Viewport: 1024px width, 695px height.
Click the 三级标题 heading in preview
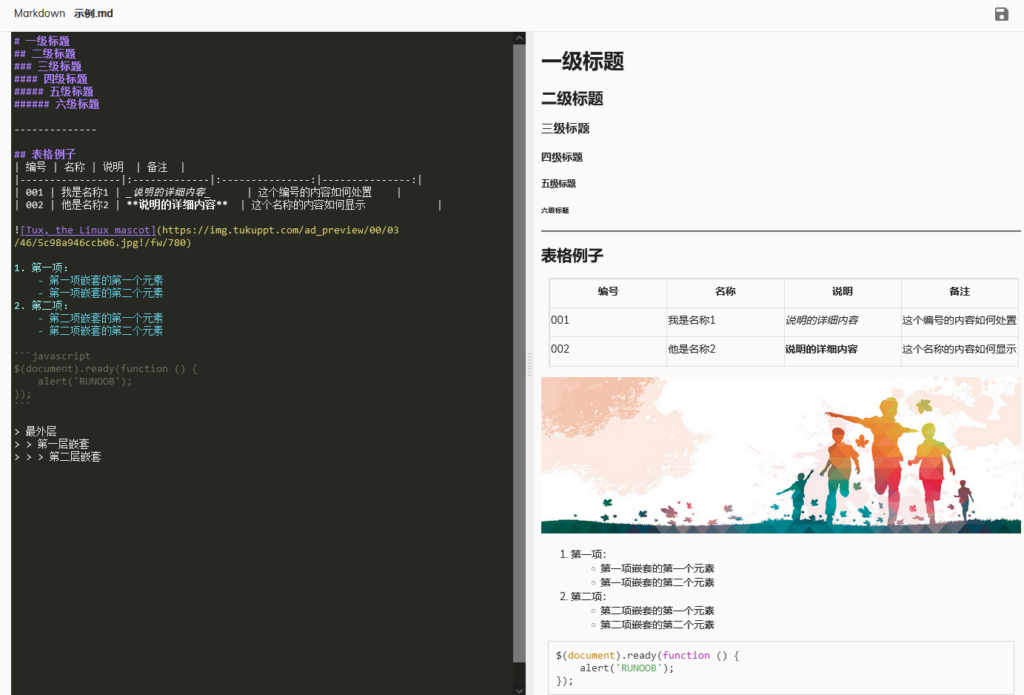[x=566, y=129]
